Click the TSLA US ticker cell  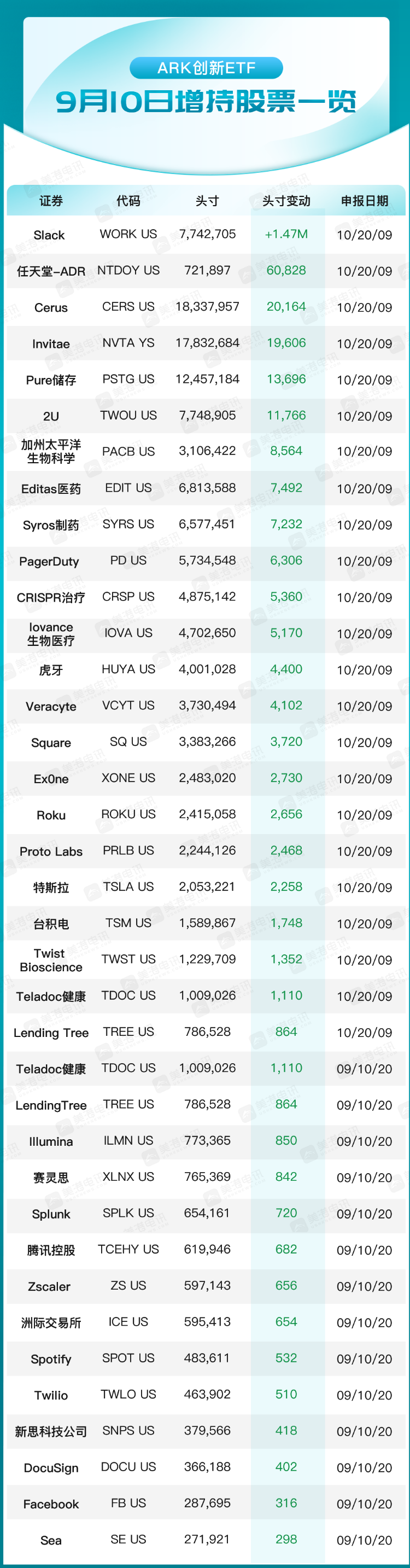pos(128,887)
